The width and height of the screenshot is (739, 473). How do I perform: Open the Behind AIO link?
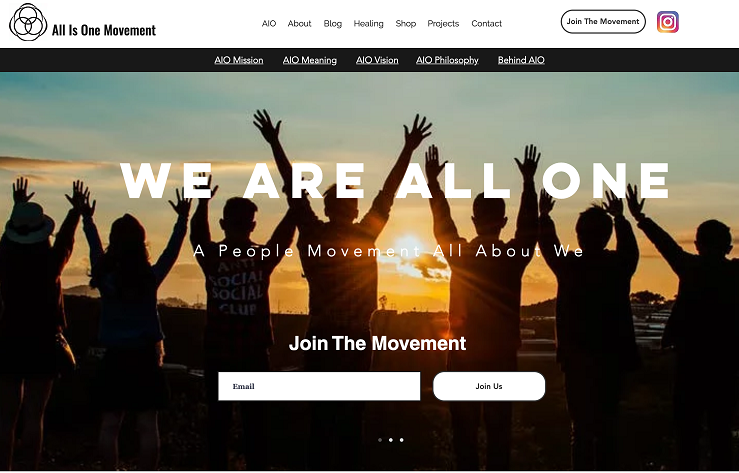point(521,60)
